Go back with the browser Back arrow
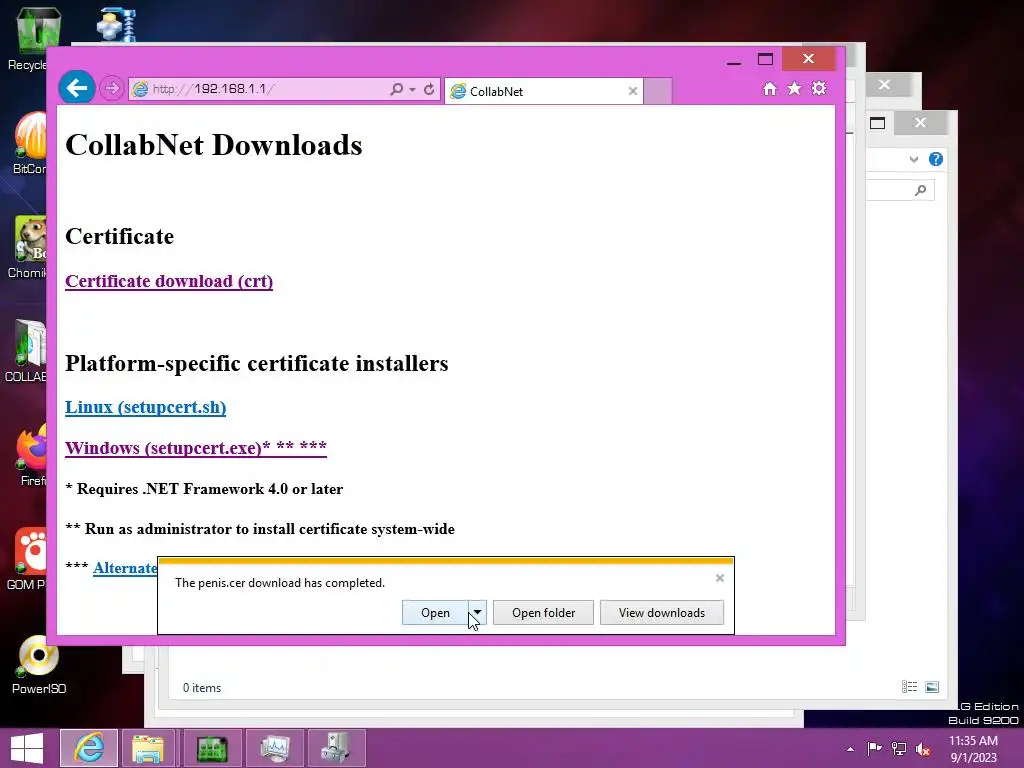The height and width of the screenshot is (768, 1024). point(77,88)
